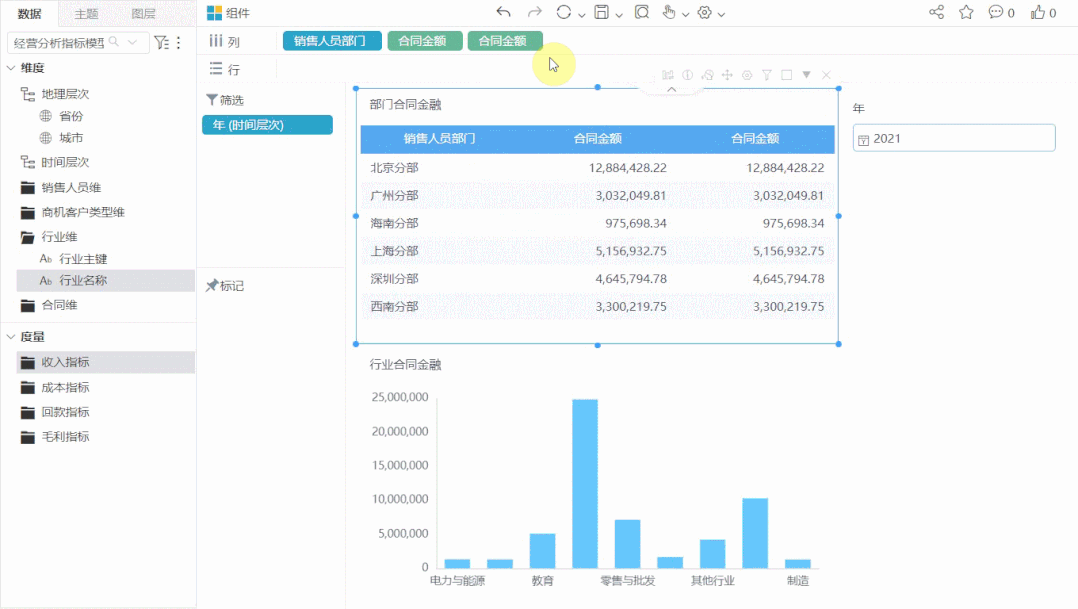Open comments bubble icon
Image resolution: width=1078 pixels, height=609 pixels.
tap(996, 12)
